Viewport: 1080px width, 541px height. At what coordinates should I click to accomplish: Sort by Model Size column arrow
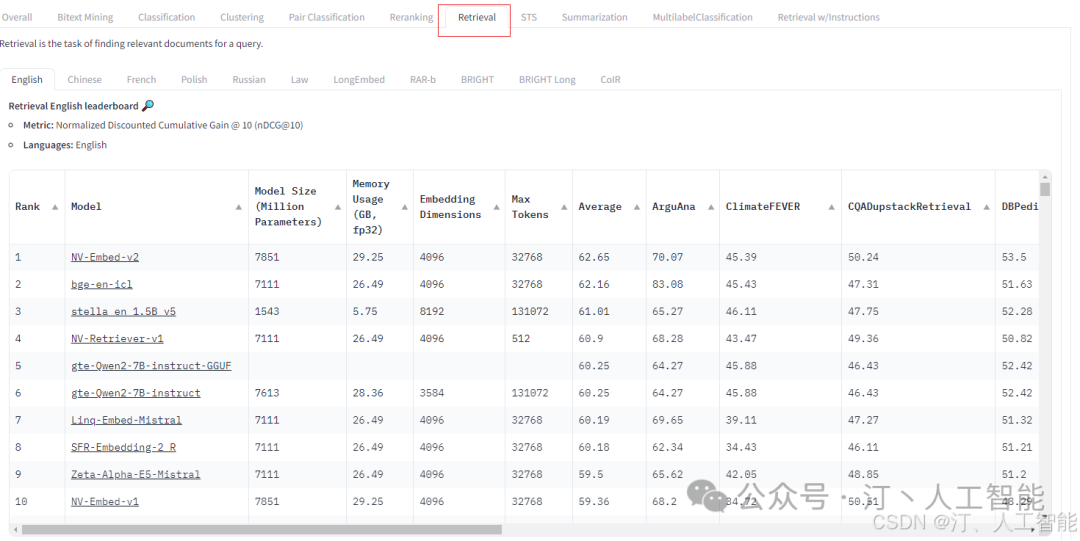tap(337, 207)
